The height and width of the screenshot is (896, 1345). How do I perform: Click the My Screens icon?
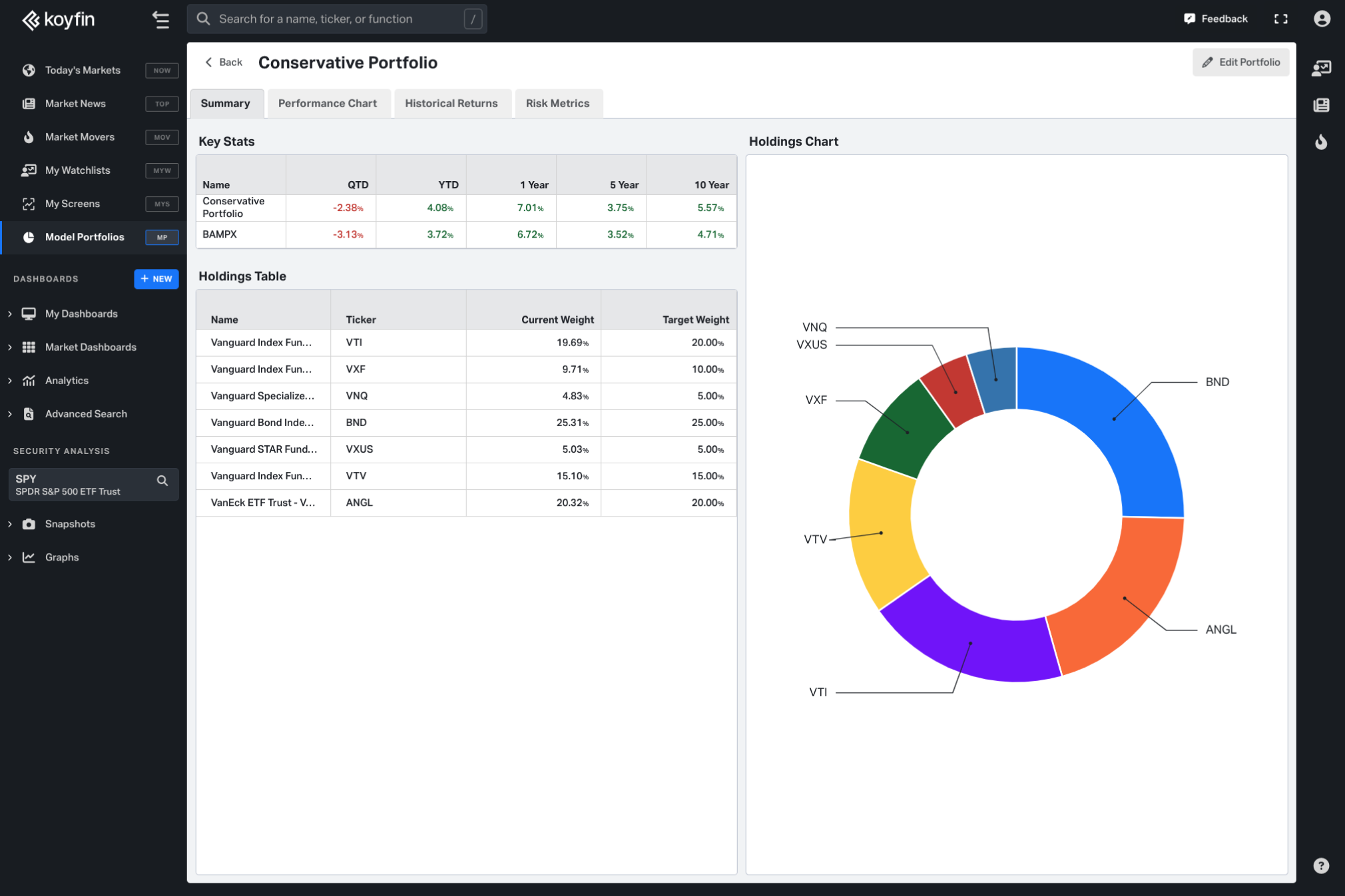(x=29, y=204)
